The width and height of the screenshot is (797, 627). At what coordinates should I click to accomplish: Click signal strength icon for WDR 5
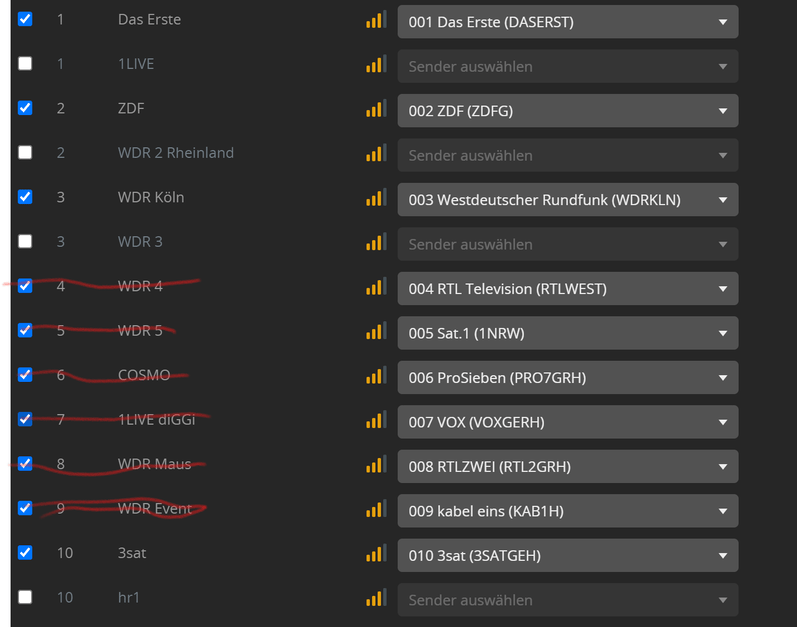376,331
